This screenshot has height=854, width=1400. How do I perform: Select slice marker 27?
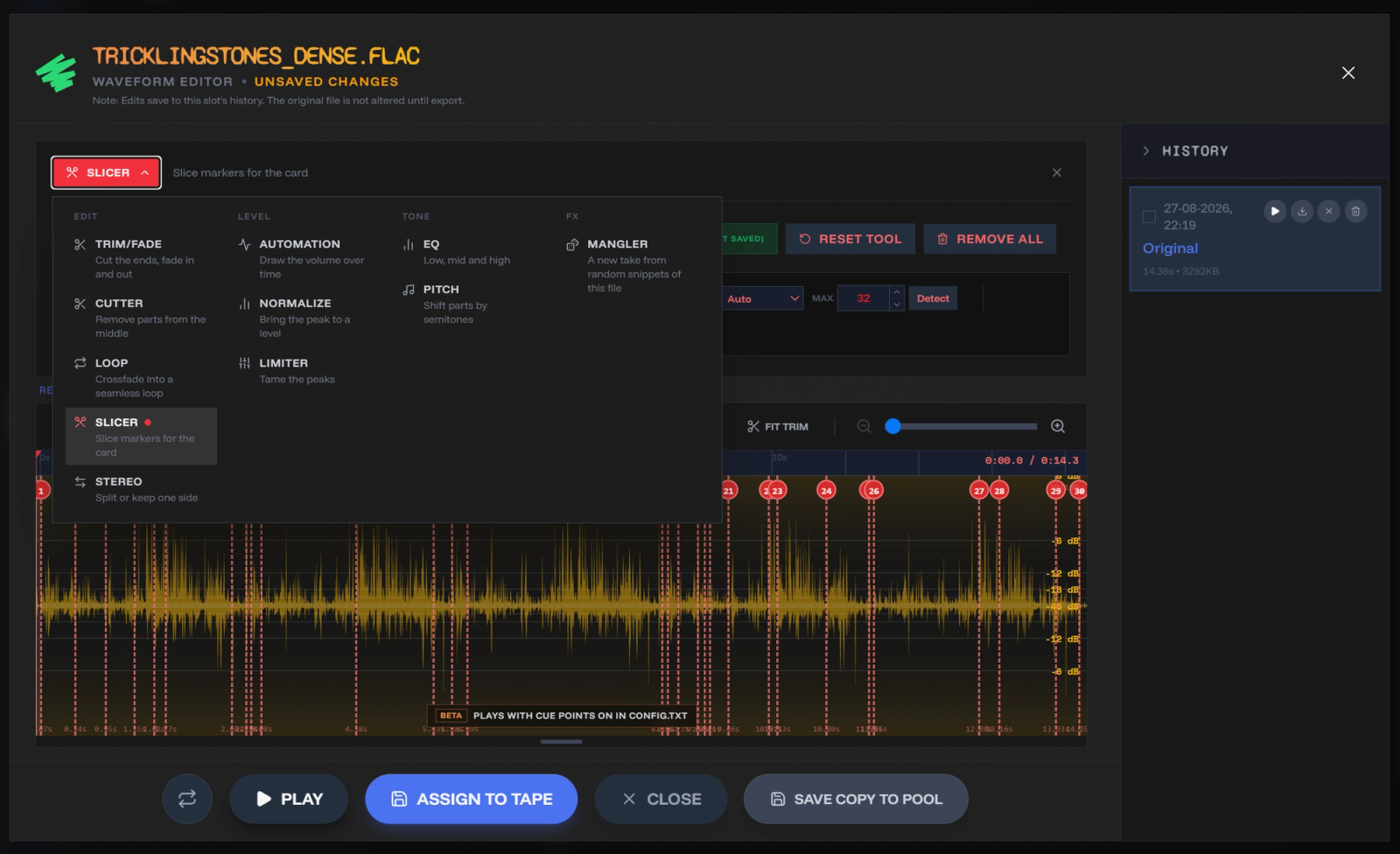click(x=979, y=491)
